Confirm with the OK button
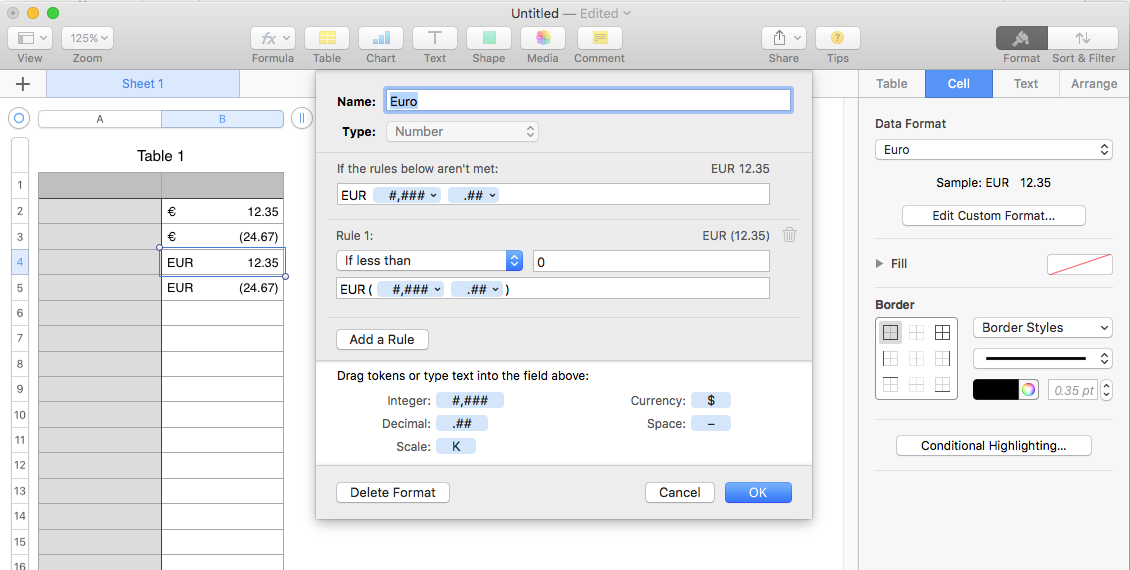 (758, 492)
